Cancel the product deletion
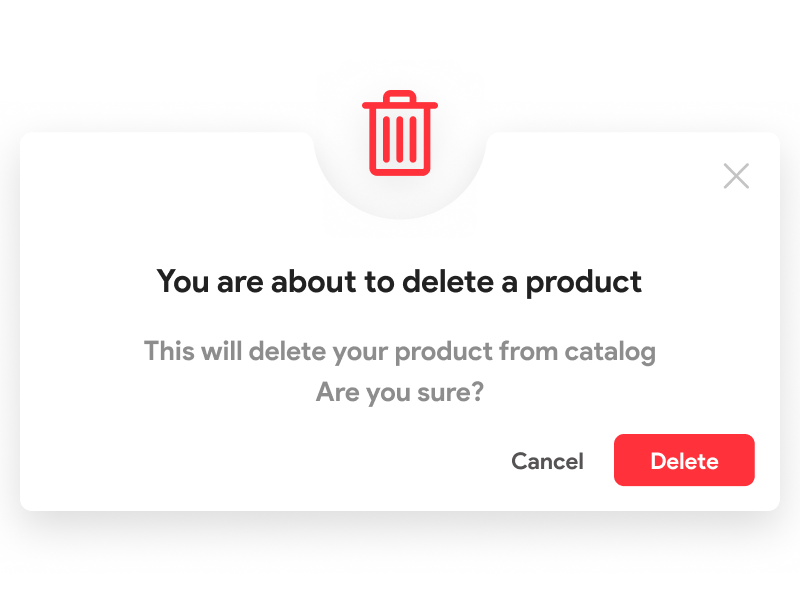The width and height of the screenshot is (800, 600). (x=547, y=461)
